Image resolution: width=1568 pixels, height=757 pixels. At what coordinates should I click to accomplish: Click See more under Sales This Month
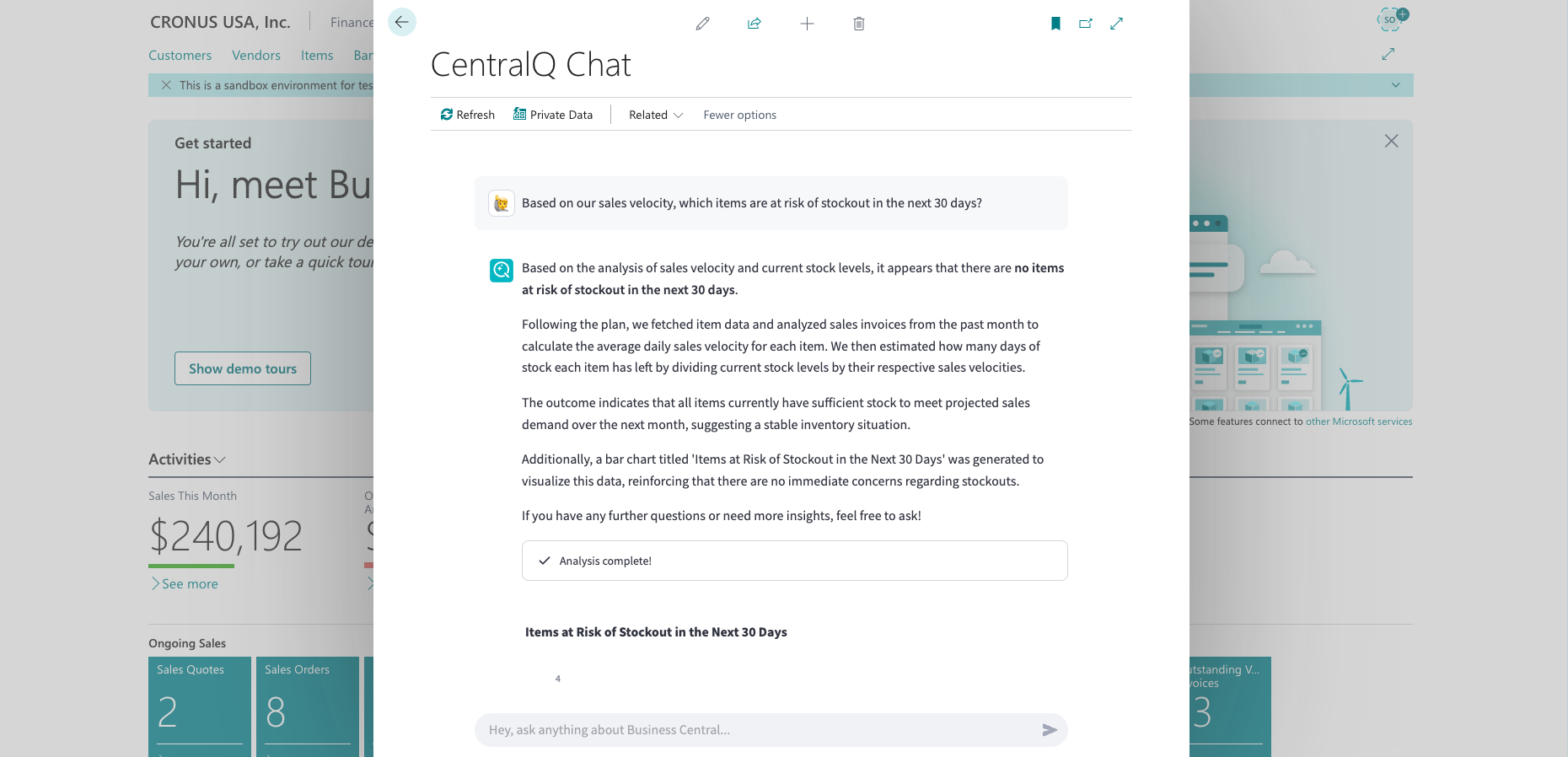[x=185, y=583]
